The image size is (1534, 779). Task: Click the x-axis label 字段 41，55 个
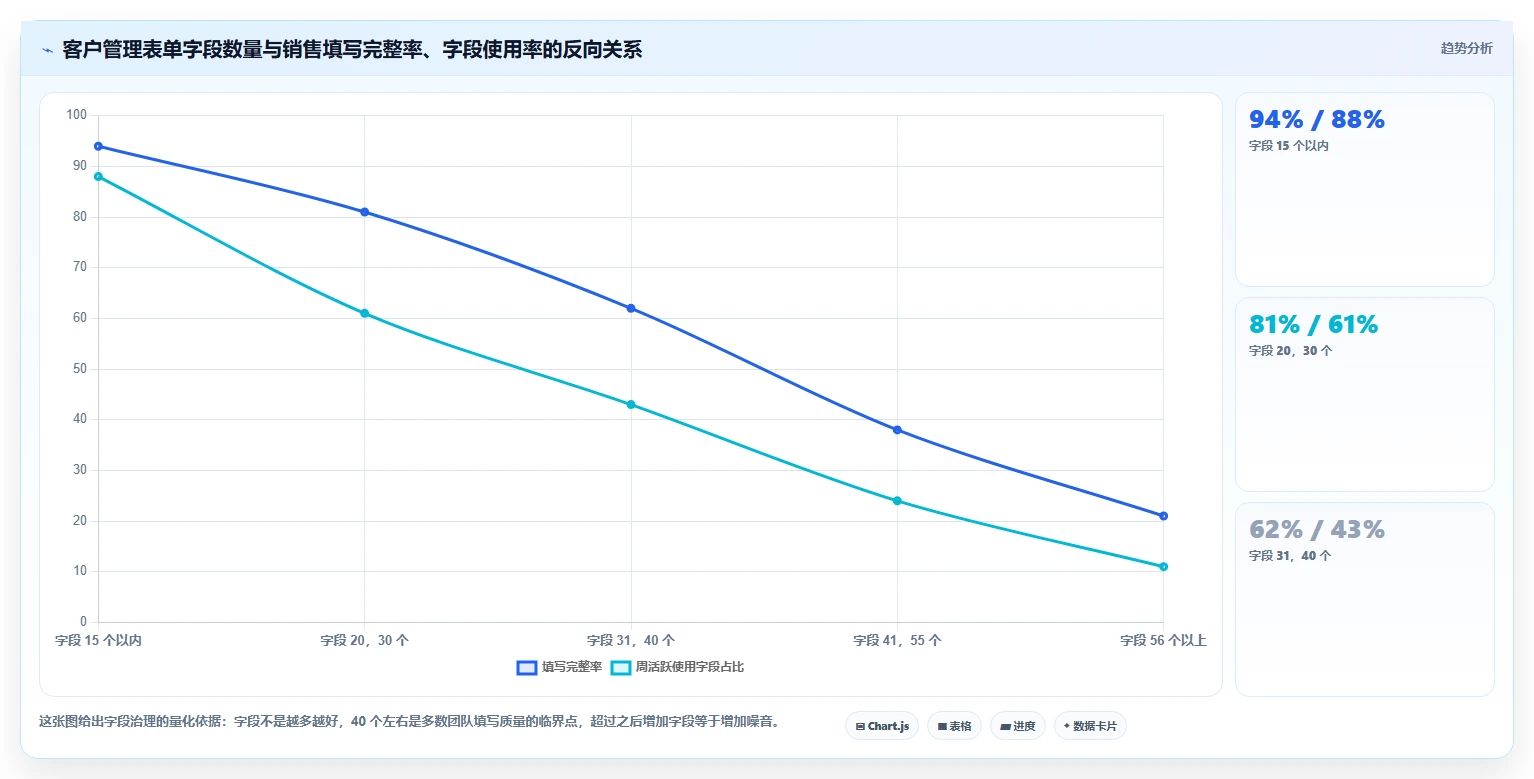[897, 640]
